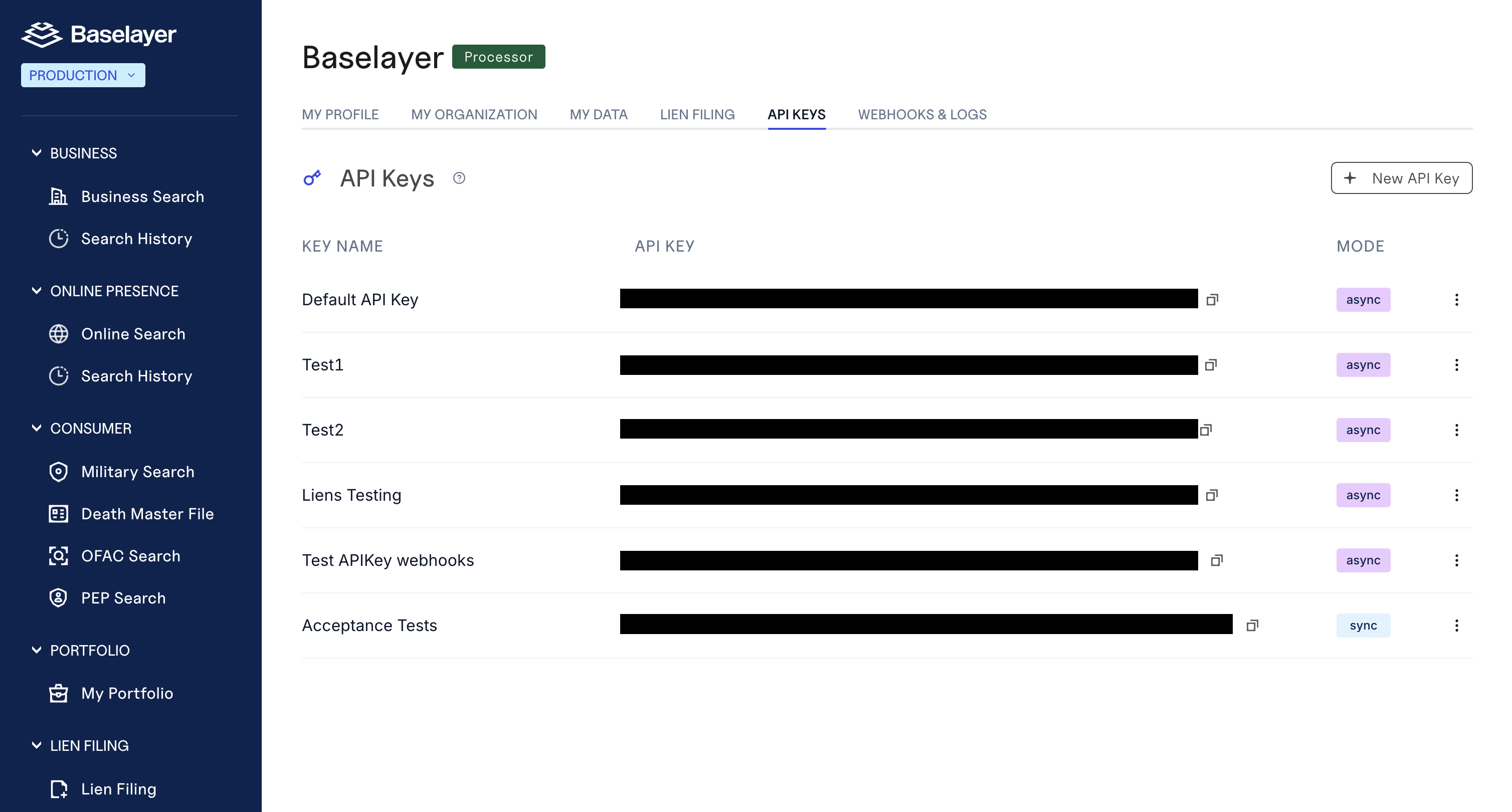Click the sync mode badge for Acceptance Tests
Image resolution: width=1512 pixels, height=812 pixels.
tap(1362, 626)
